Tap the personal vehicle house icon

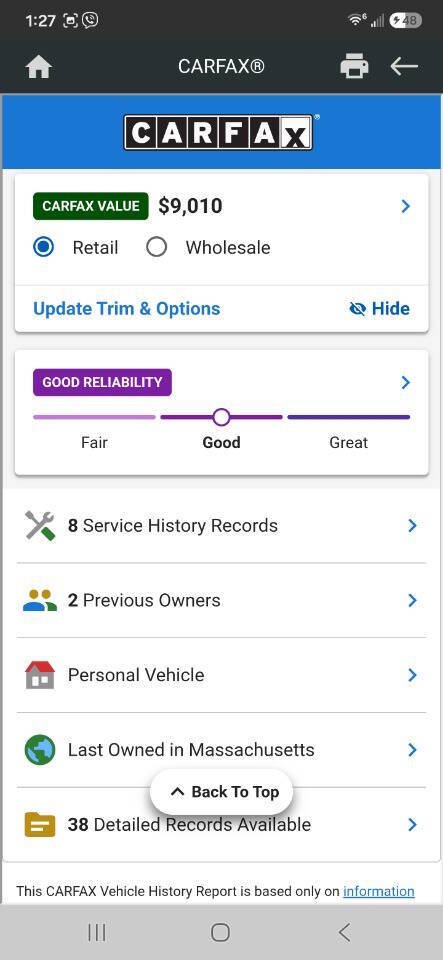tap(40, 675)
